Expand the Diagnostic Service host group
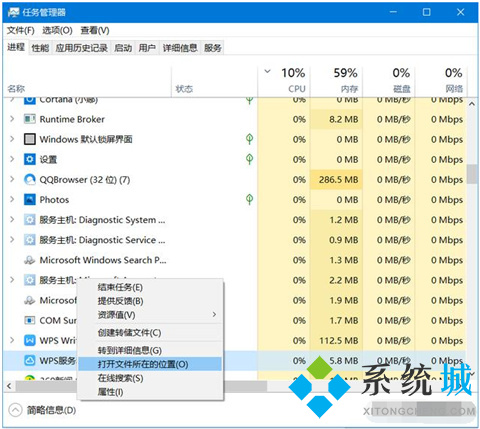 [12, 240]
